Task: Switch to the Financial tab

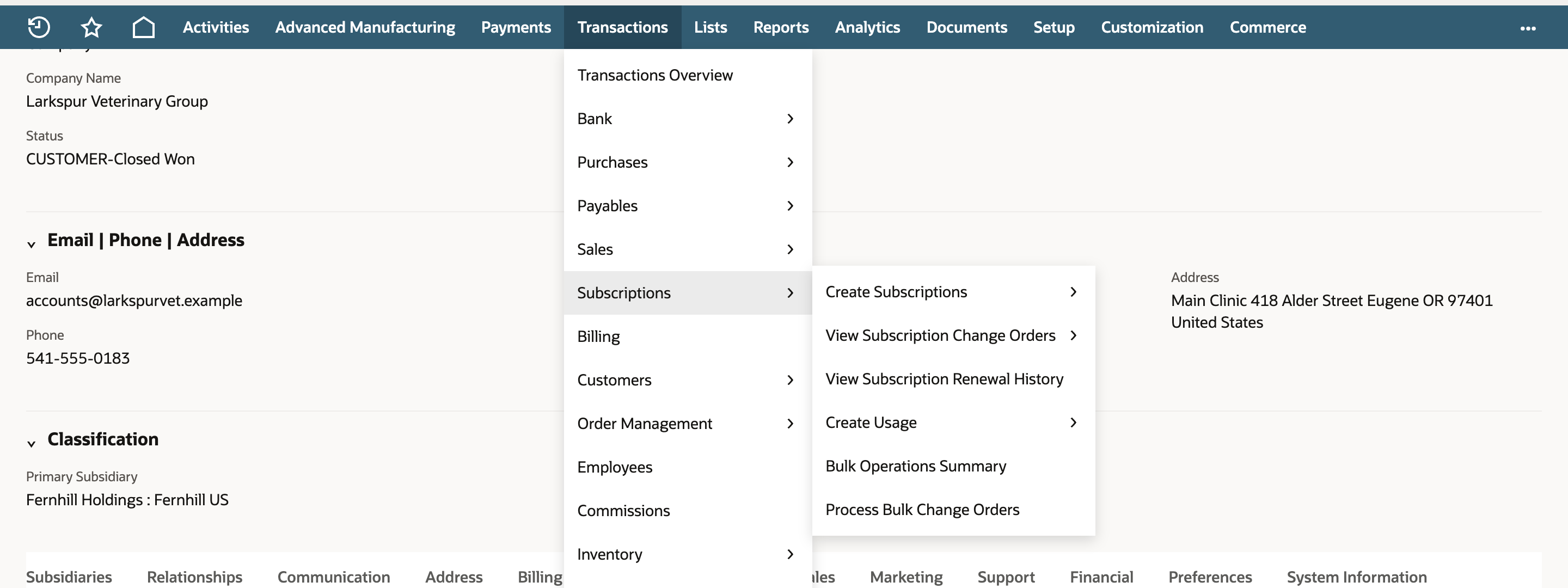Action: (1102, 577)
